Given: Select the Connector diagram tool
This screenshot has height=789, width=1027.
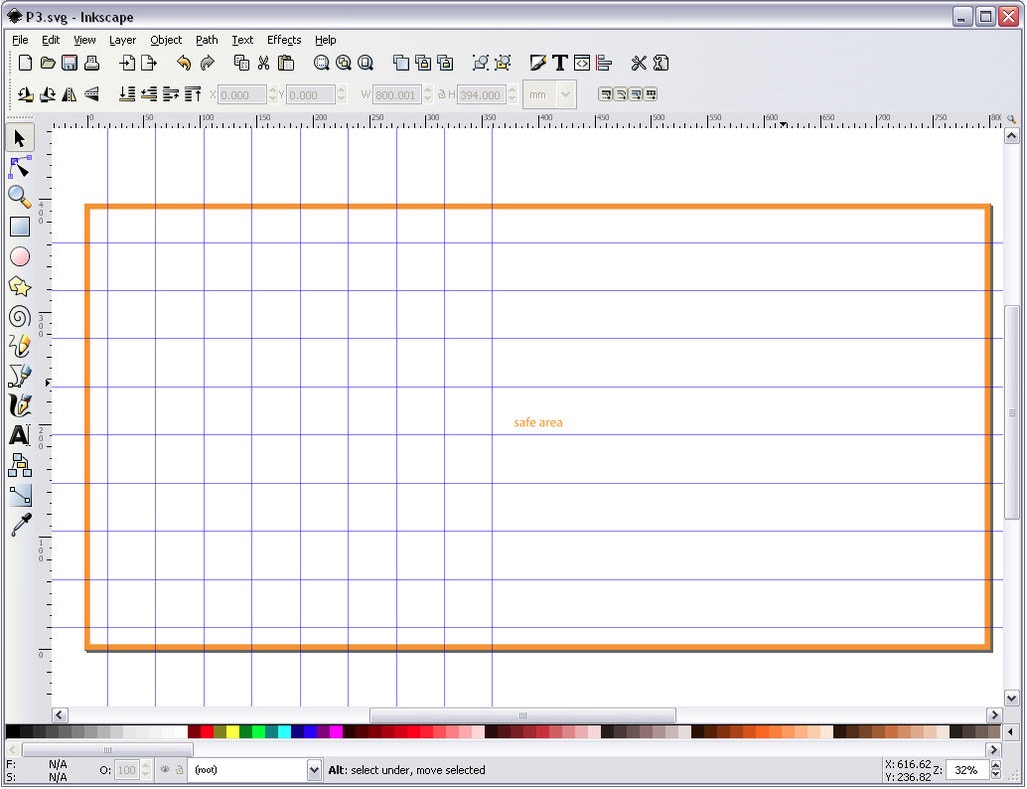Looking at the screenshot, I should coord(20,466).
